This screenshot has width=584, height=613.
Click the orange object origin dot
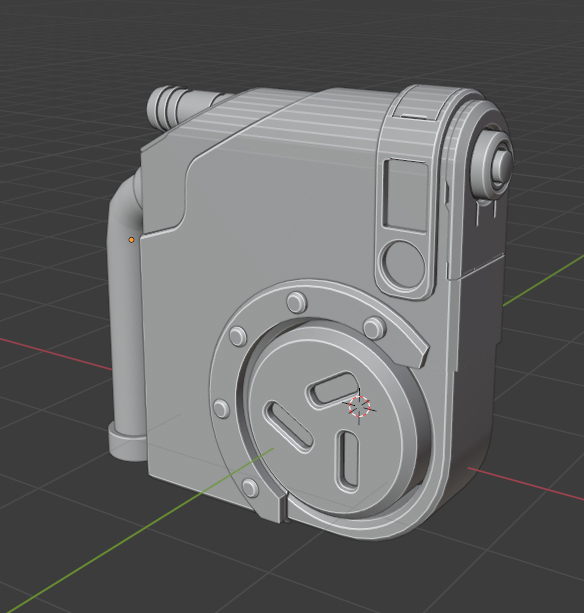pyautogui.click(x=131, y=240)
